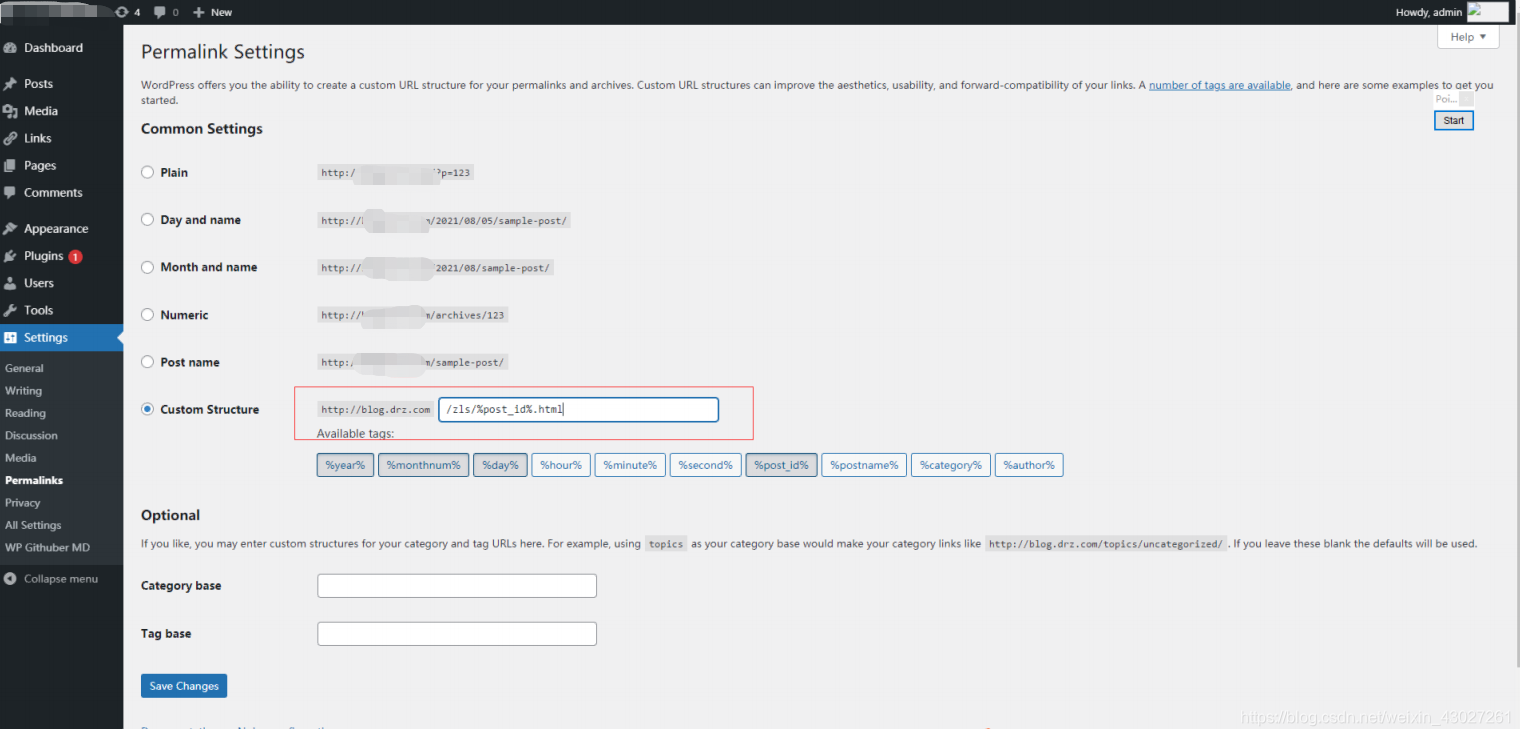Select the Day and name option
Image resolution: width=1520 pixels, height=736 pixels.
(148, 220)
